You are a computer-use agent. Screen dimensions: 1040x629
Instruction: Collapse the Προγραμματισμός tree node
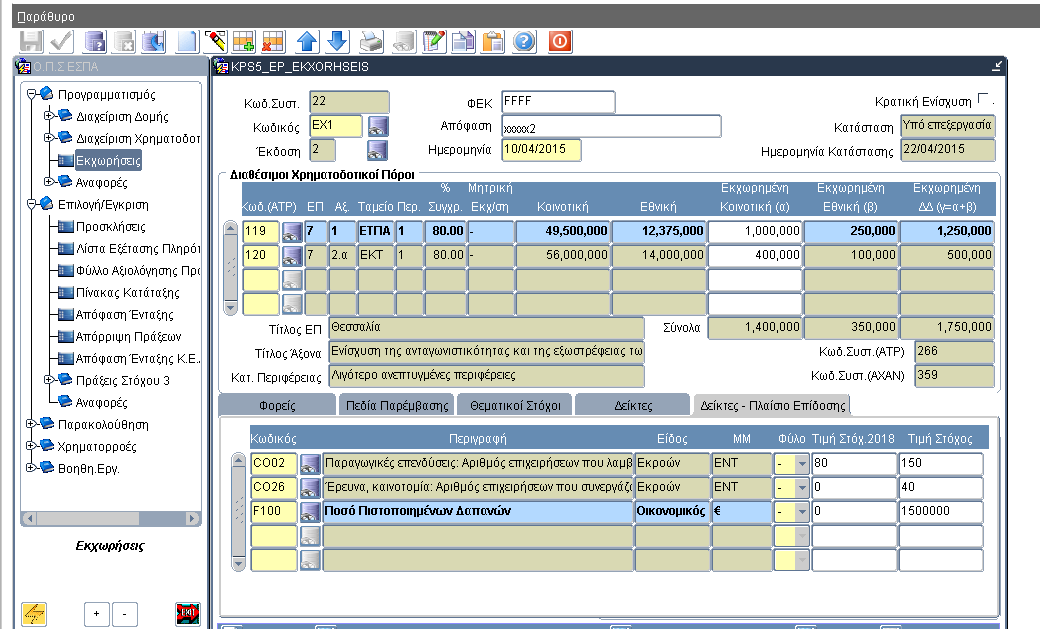[31, 94]
